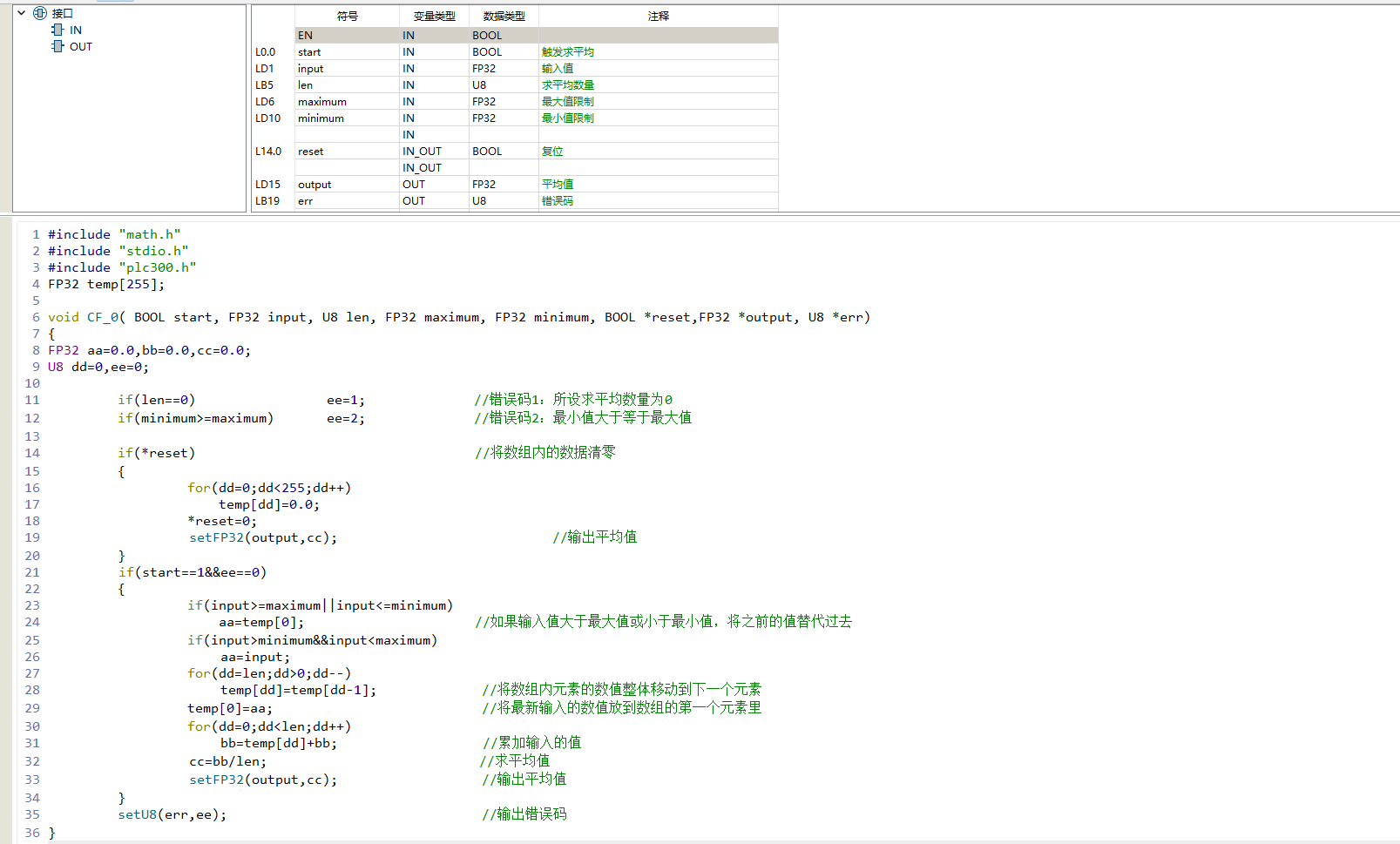The image size is (1400, 844).
Task: Click code line 1 include math.h
Action: coord(114,234)
